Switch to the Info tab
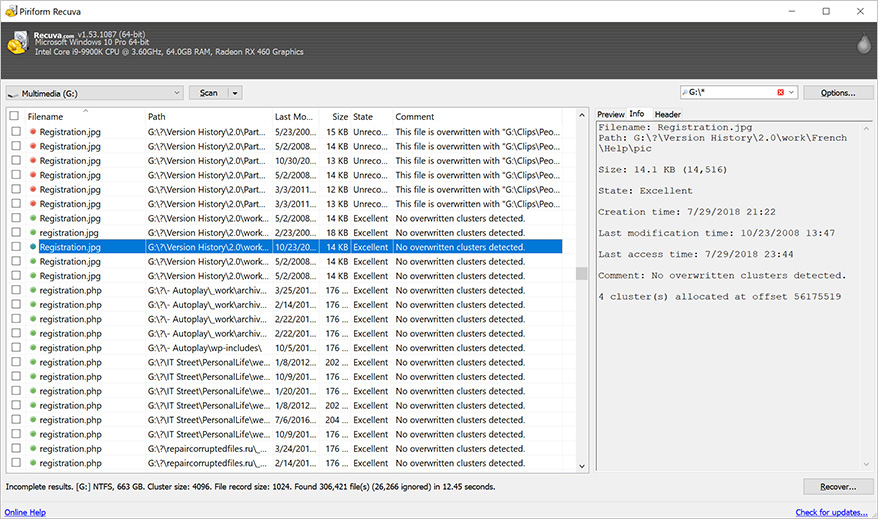The image size is (878, 519). tap(637, 114)
